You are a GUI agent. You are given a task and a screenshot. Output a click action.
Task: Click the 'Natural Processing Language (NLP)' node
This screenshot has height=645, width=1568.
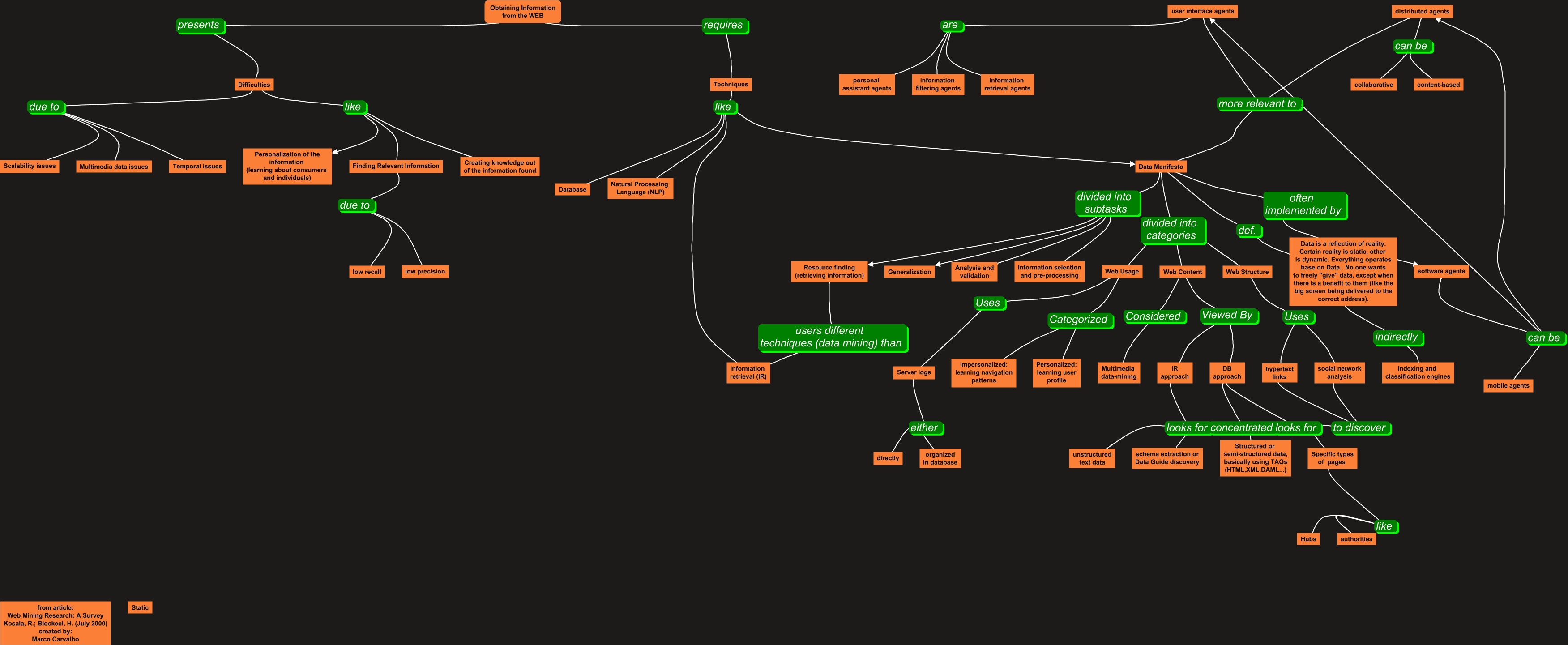pos(640,188)
